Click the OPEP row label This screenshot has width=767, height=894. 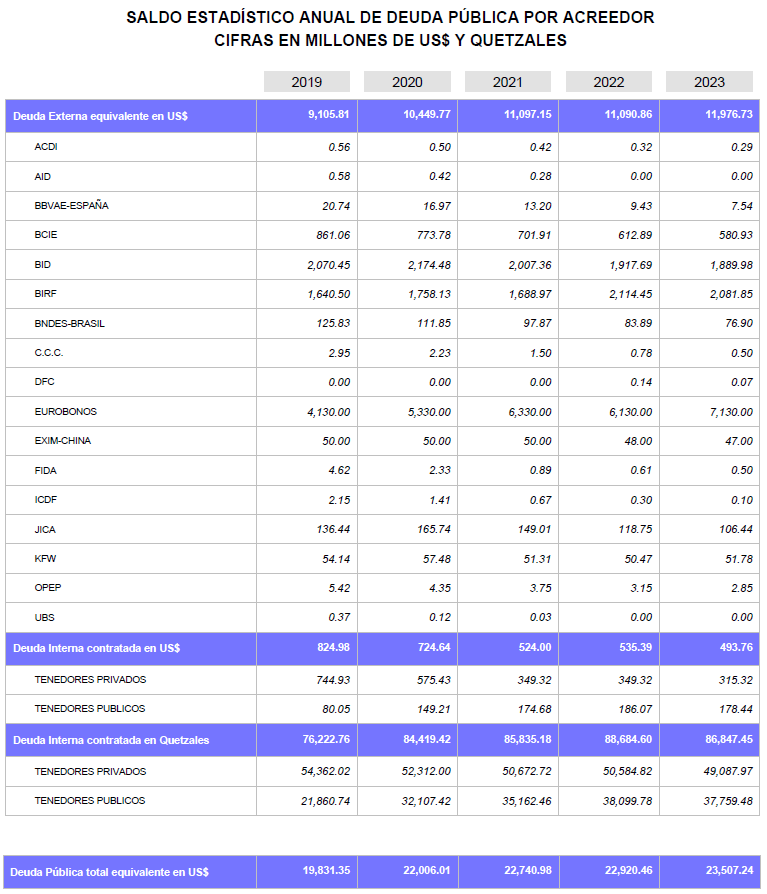point(48,588)
